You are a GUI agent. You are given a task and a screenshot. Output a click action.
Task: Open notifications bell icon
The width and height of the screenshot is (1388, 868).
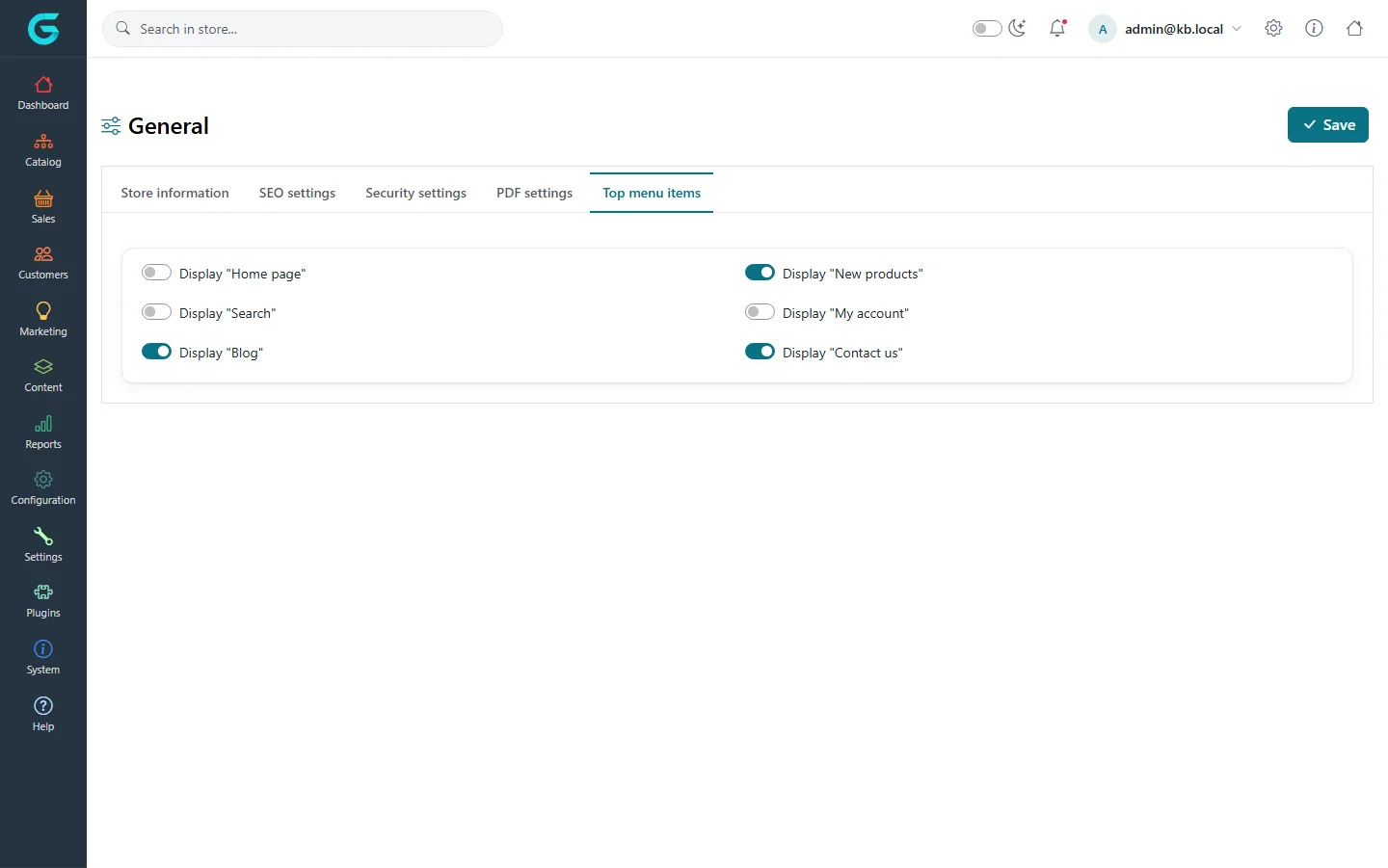point(1057,29)
